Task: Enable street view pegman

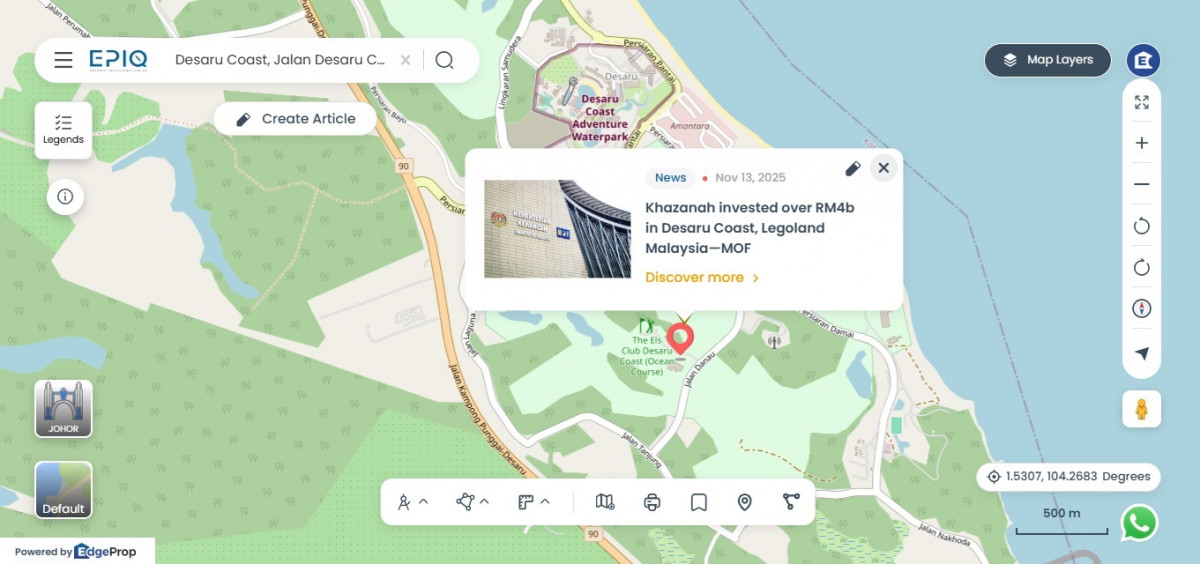Action: click(1141, 409)
